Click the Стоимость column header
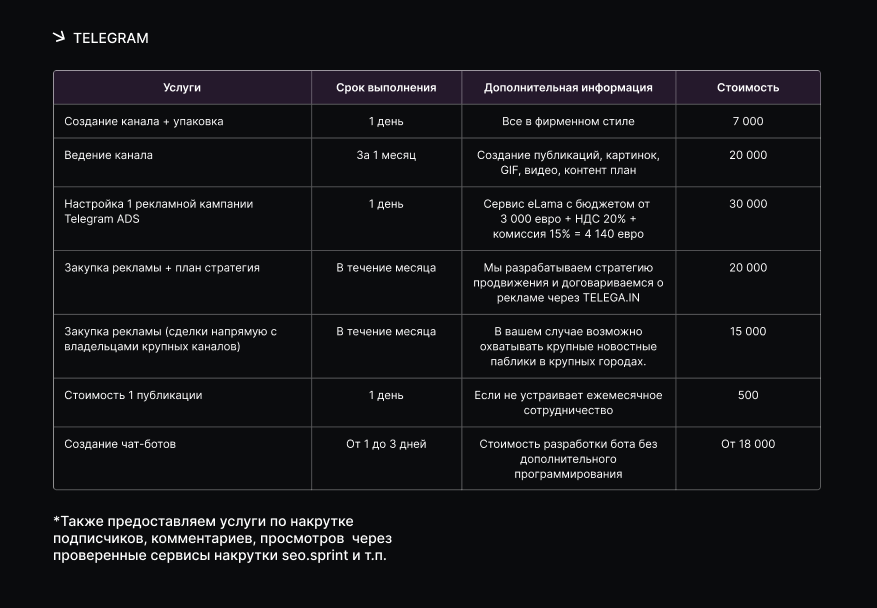The width and height of the screenshot is (877, 608). [748, 88]
